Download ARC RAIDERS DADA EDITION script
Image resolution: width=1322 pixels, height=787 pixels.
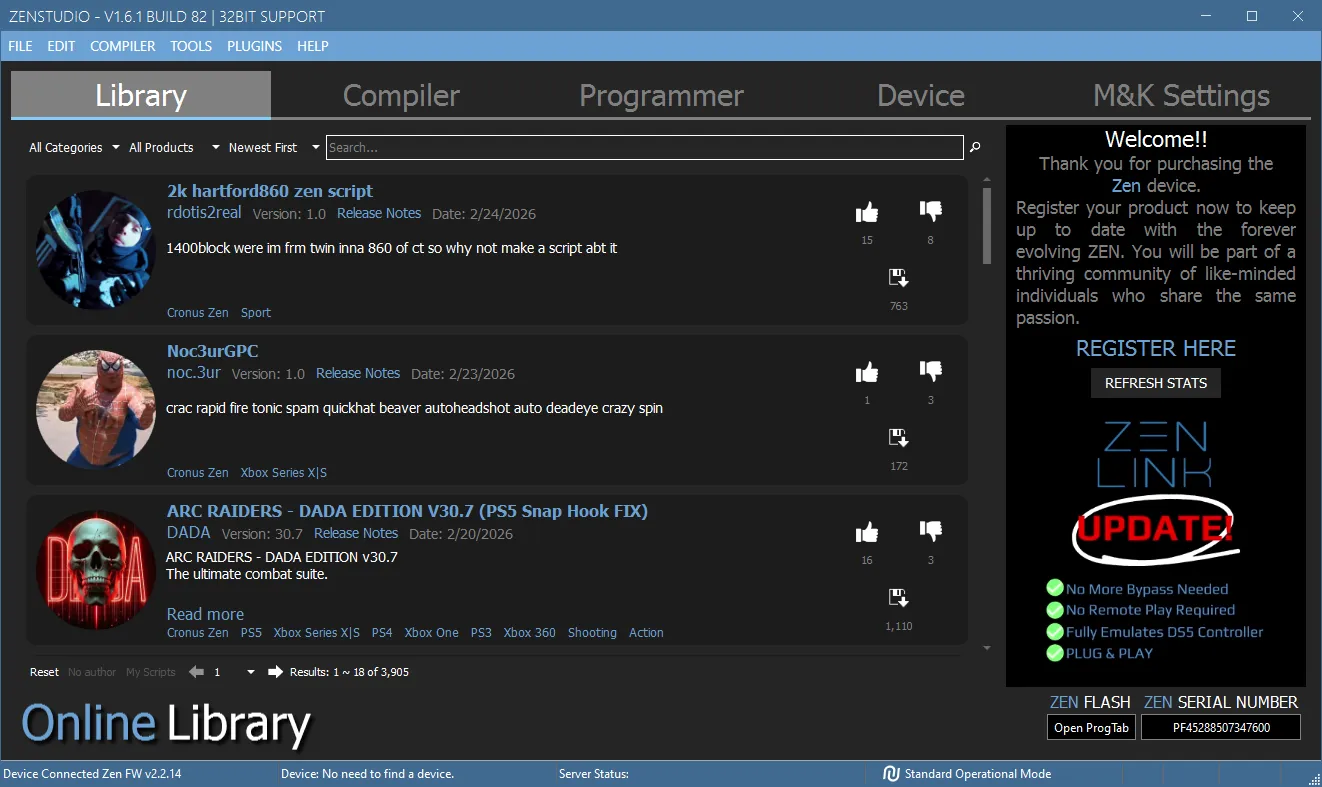click(x=898, y=598)
